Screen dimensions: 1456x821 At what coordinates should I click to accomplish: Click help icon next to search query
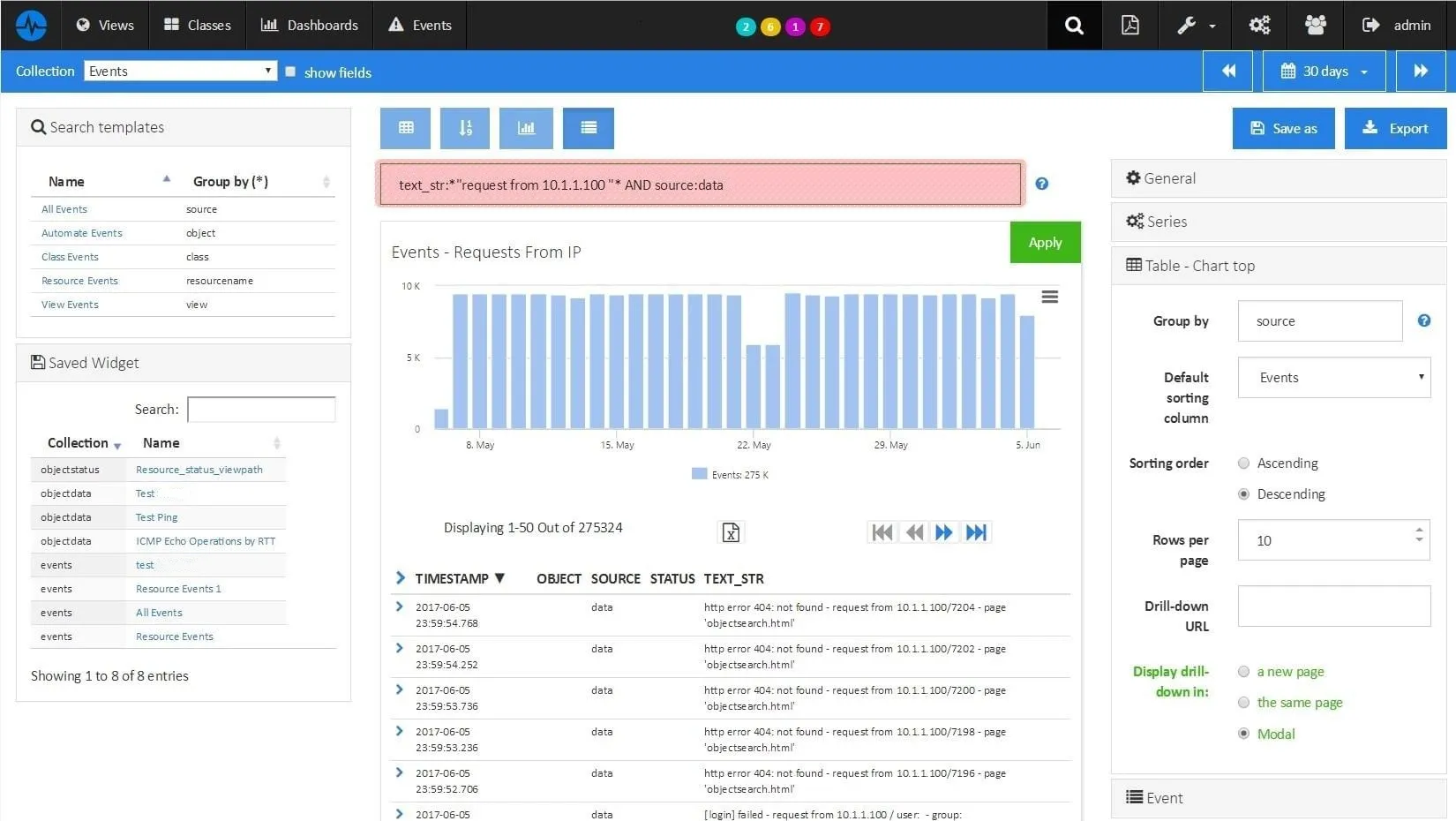[x=1041, y=184]
